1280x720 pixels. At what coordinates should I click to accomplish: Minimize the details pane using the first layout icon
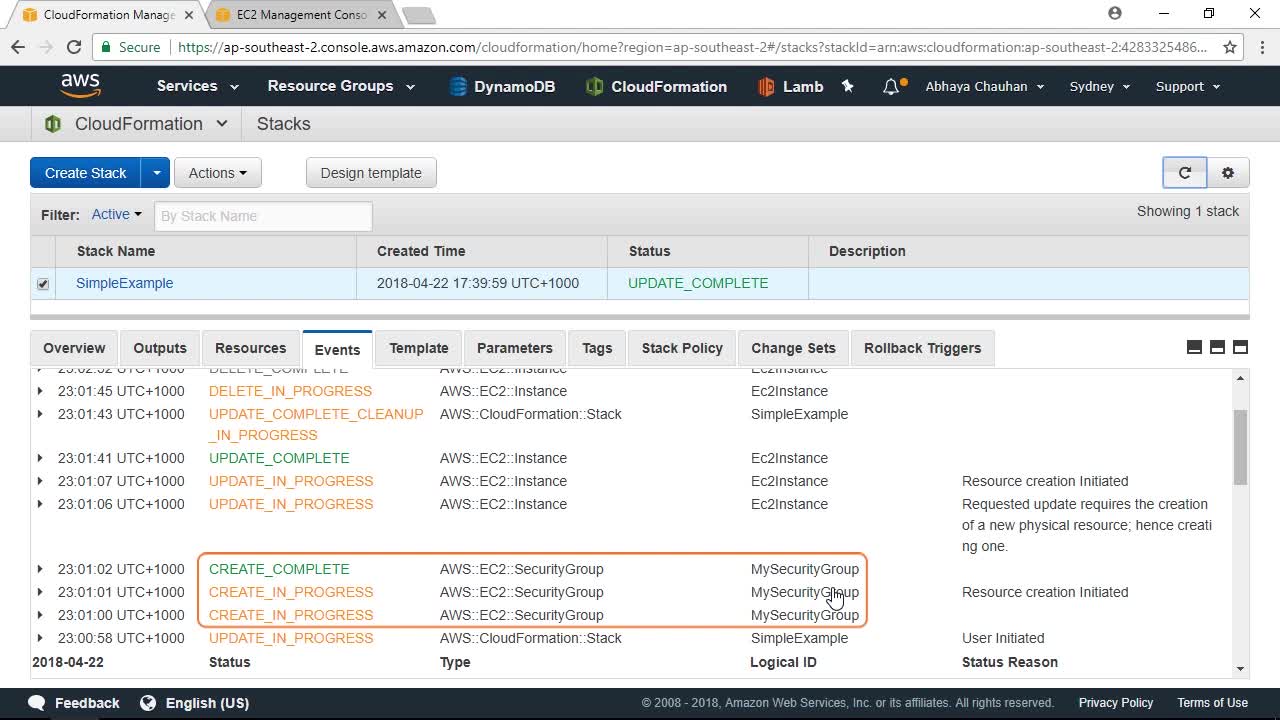1194,347
